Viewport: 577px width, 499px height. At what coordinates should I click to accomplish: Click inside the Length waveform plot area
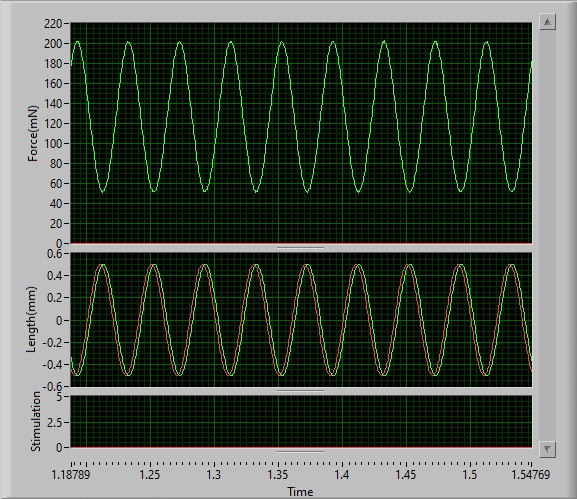click(x=301, y=320)
